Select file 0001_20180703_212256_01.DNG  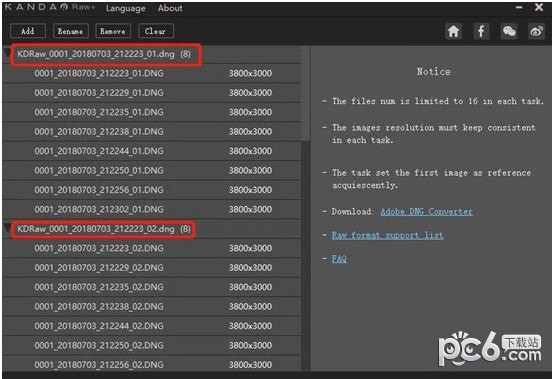pos(152,190)
